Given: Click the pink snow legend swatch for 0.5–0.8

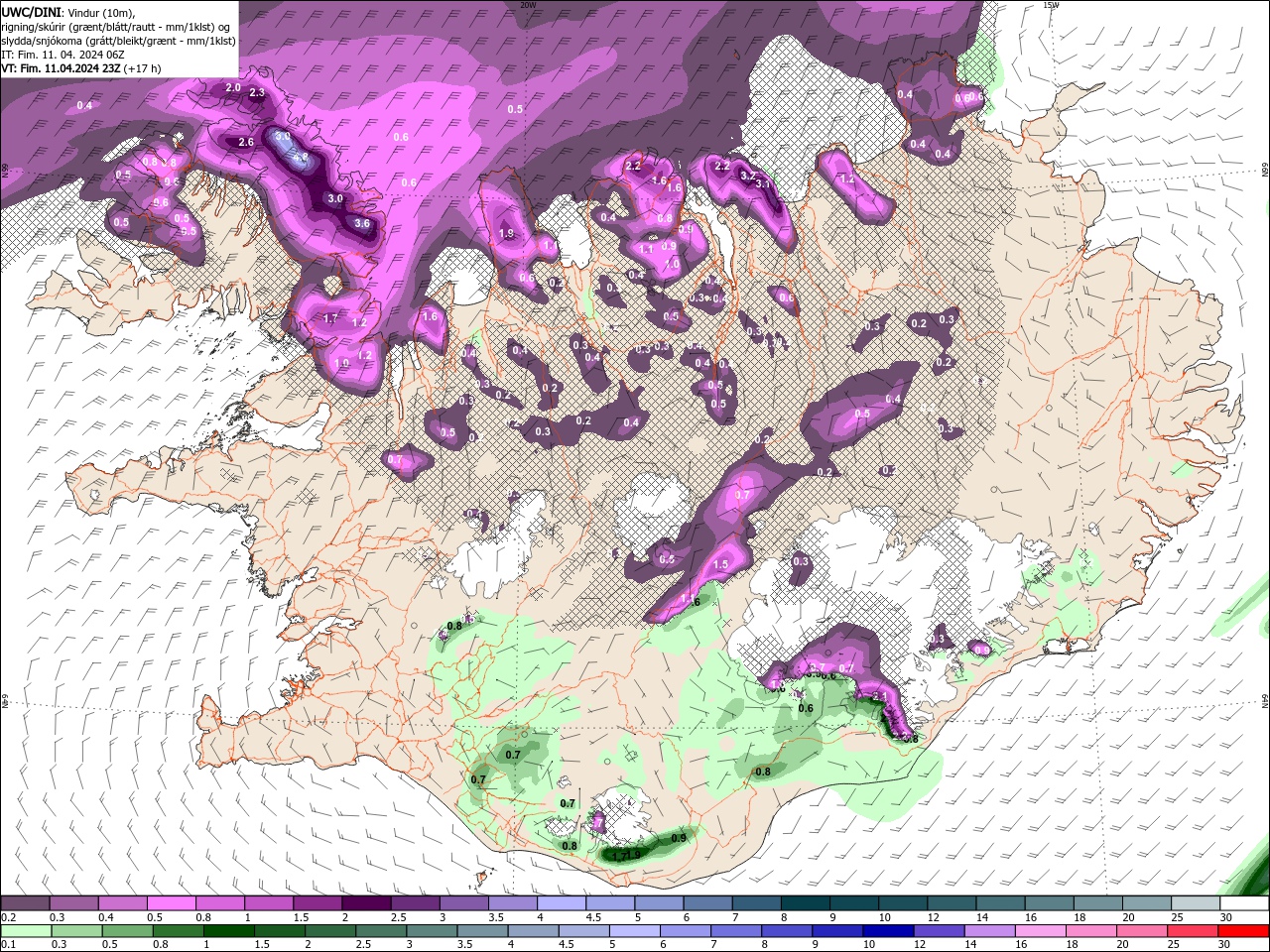Looking at the screenshot, I should (x=172, y=903).
